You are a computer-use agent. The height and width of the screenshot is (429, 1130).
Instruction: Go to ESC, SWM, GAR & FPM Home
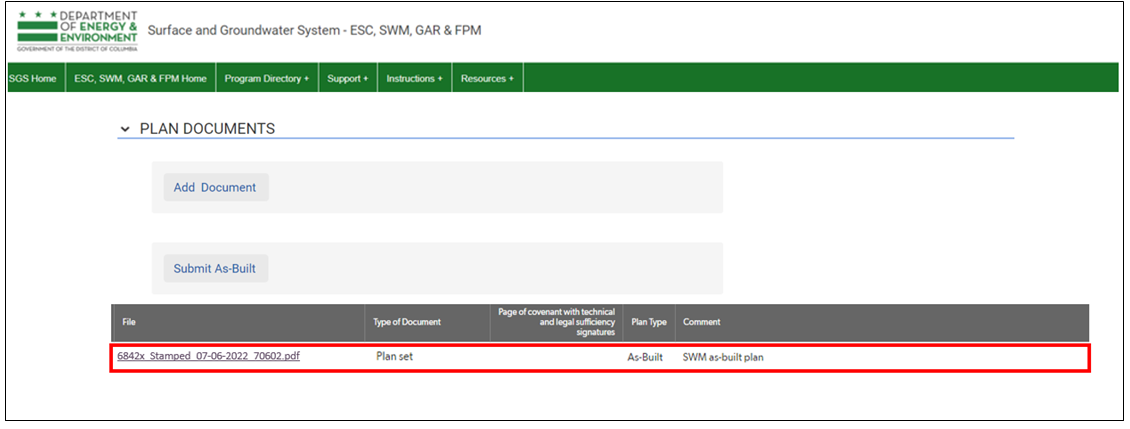click(140, 78)
